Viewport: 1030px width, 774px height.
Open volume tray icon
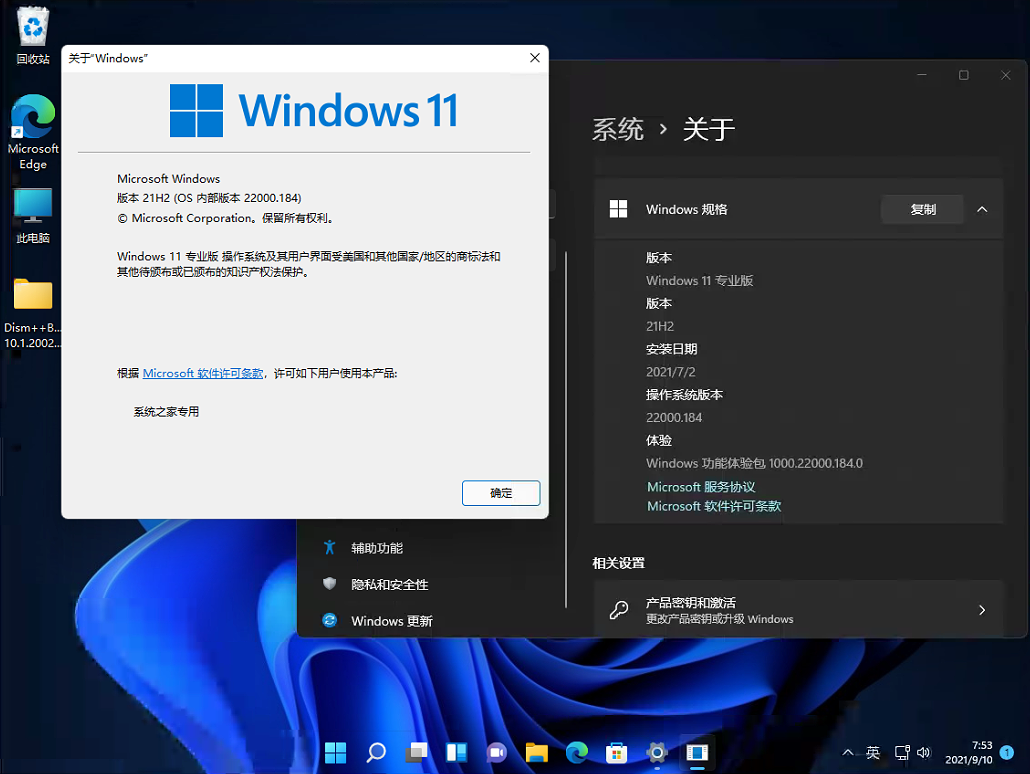(x=924, y=753)
